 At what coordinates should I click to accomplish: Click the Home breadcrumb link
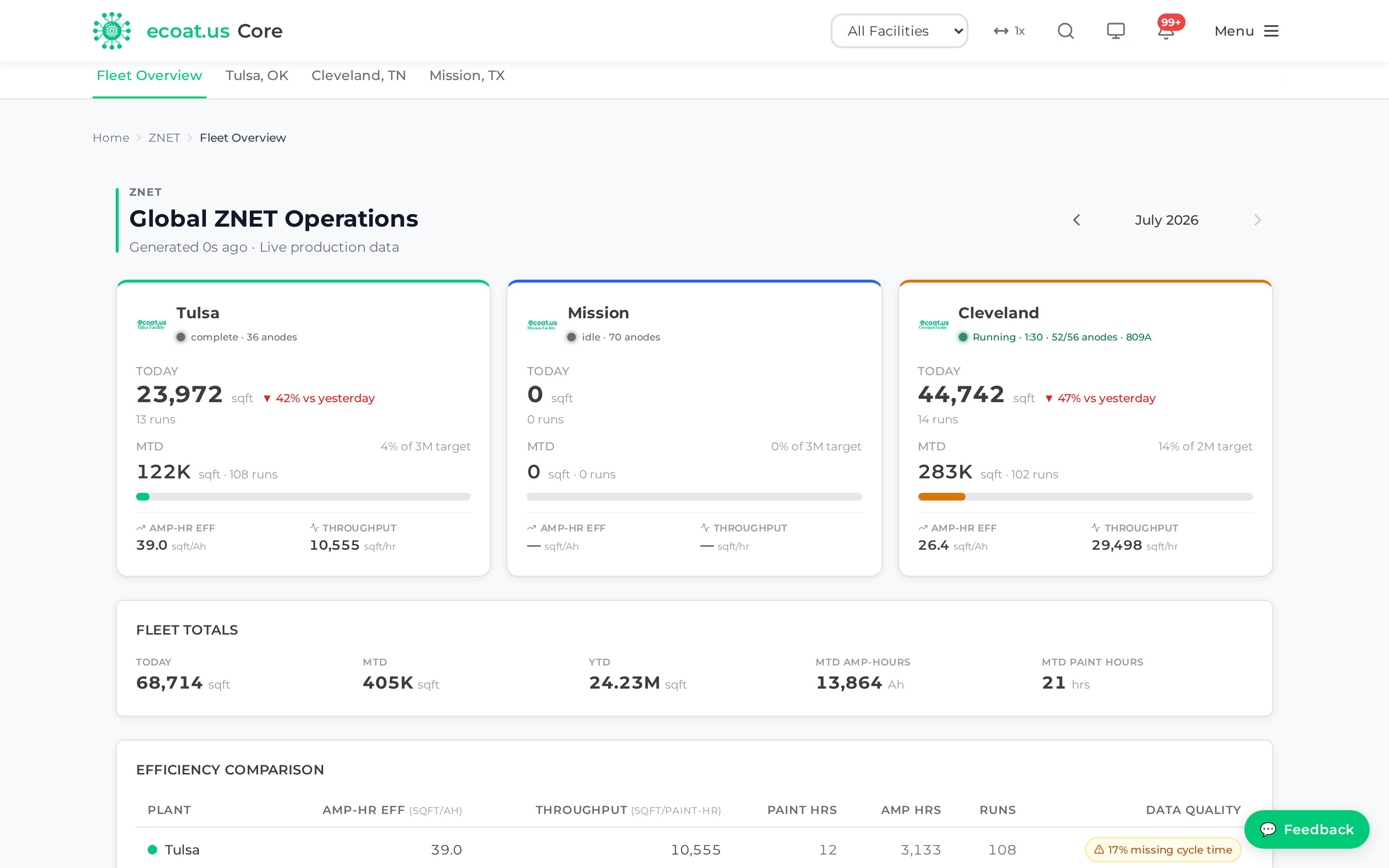coord(111,138)
